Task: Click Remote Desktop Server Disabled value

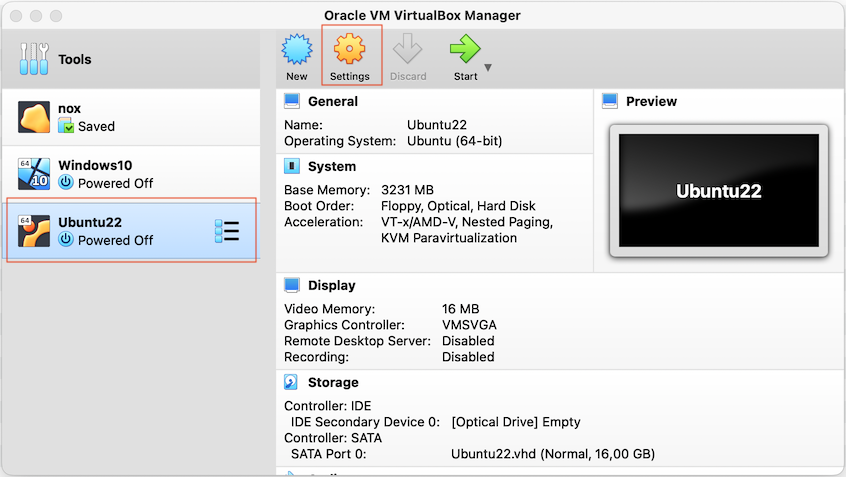Action: pyautogui.click(x=468, y=341)
